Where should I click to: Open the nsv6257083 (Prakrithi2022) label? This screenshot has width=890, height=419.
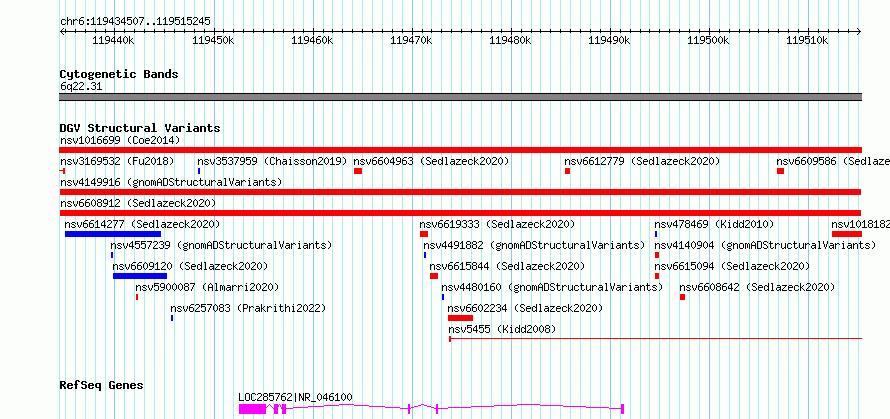point(248,308)
